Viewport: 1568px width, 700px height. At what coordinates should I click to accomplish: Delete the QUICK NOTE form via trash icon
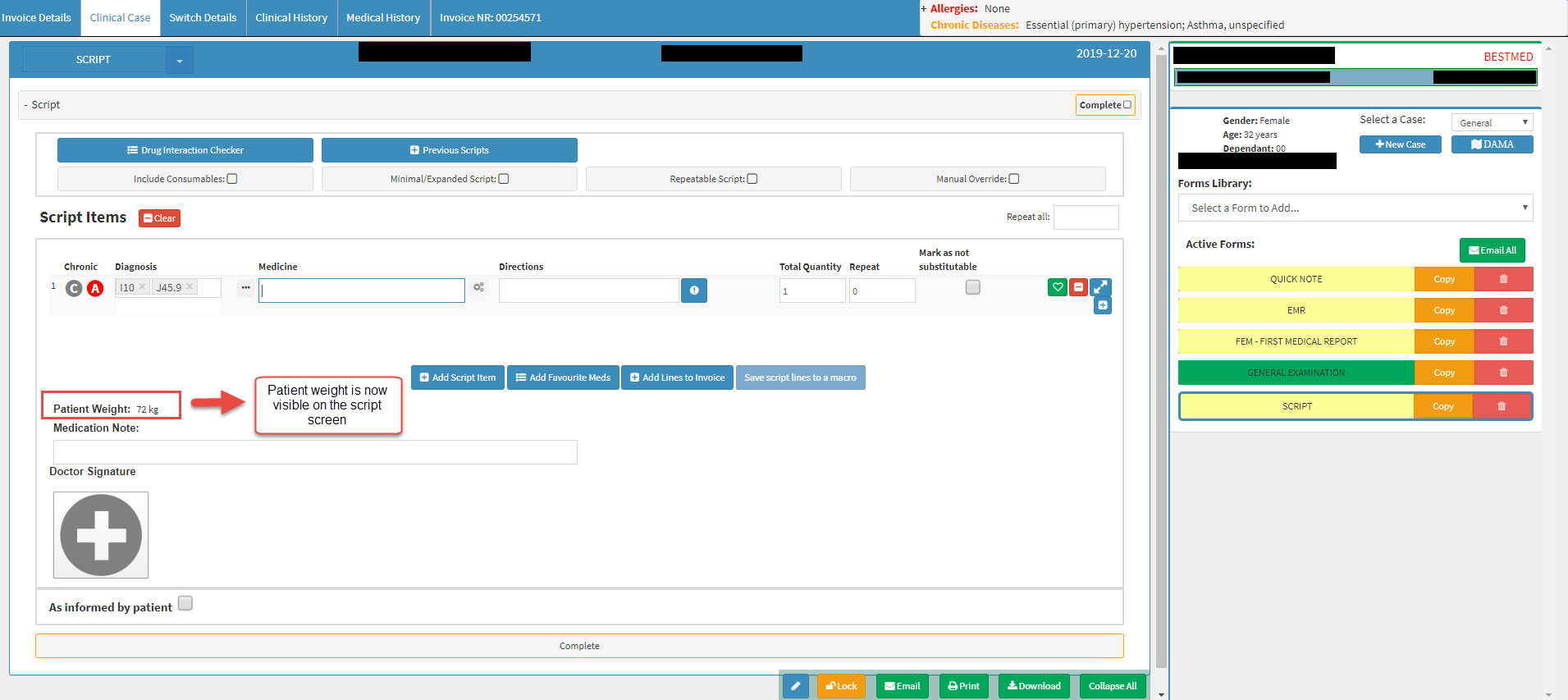1503,279
